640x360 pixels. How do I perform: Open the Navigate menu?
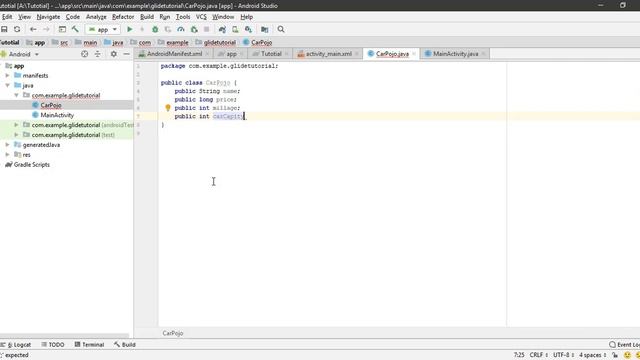coord(48,17)
